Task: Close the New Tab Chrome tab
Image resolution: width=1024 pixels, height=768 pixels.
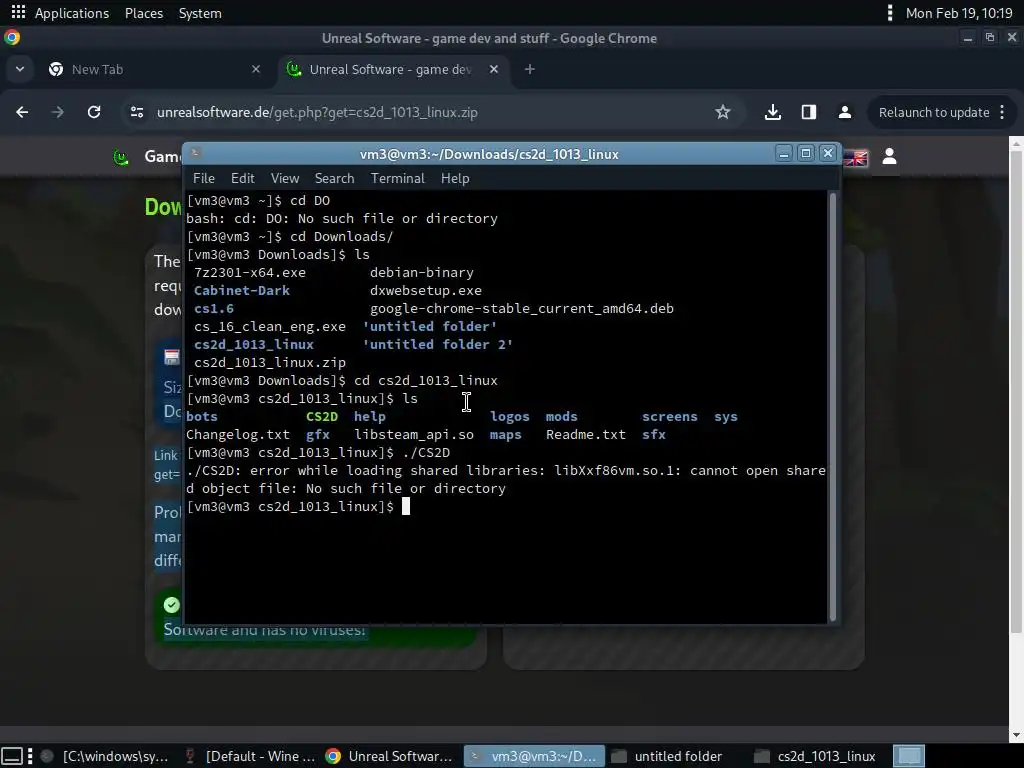Action: pos(256,69)
